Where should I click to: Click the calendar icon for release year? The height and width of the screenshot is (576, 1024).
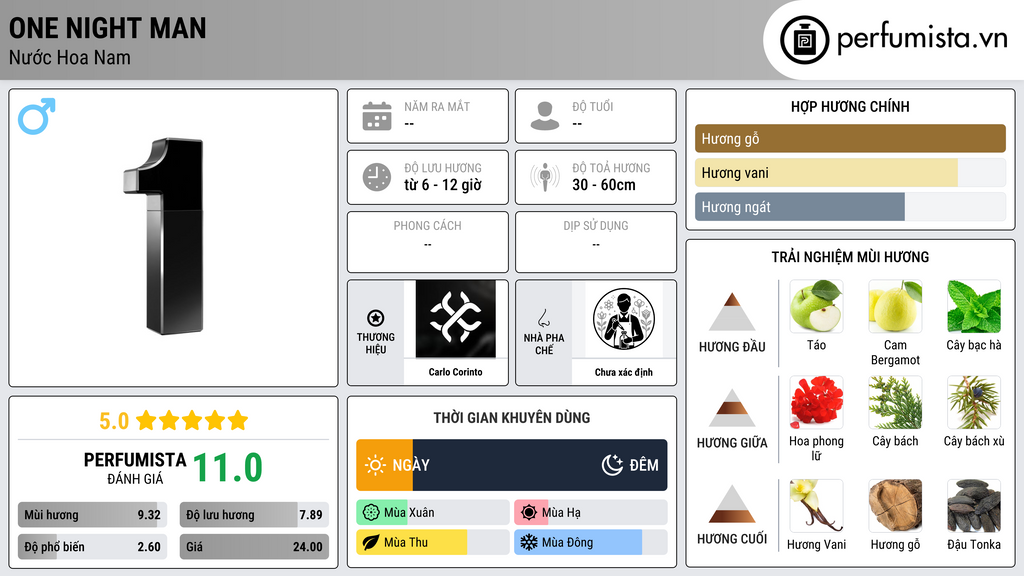377,116
